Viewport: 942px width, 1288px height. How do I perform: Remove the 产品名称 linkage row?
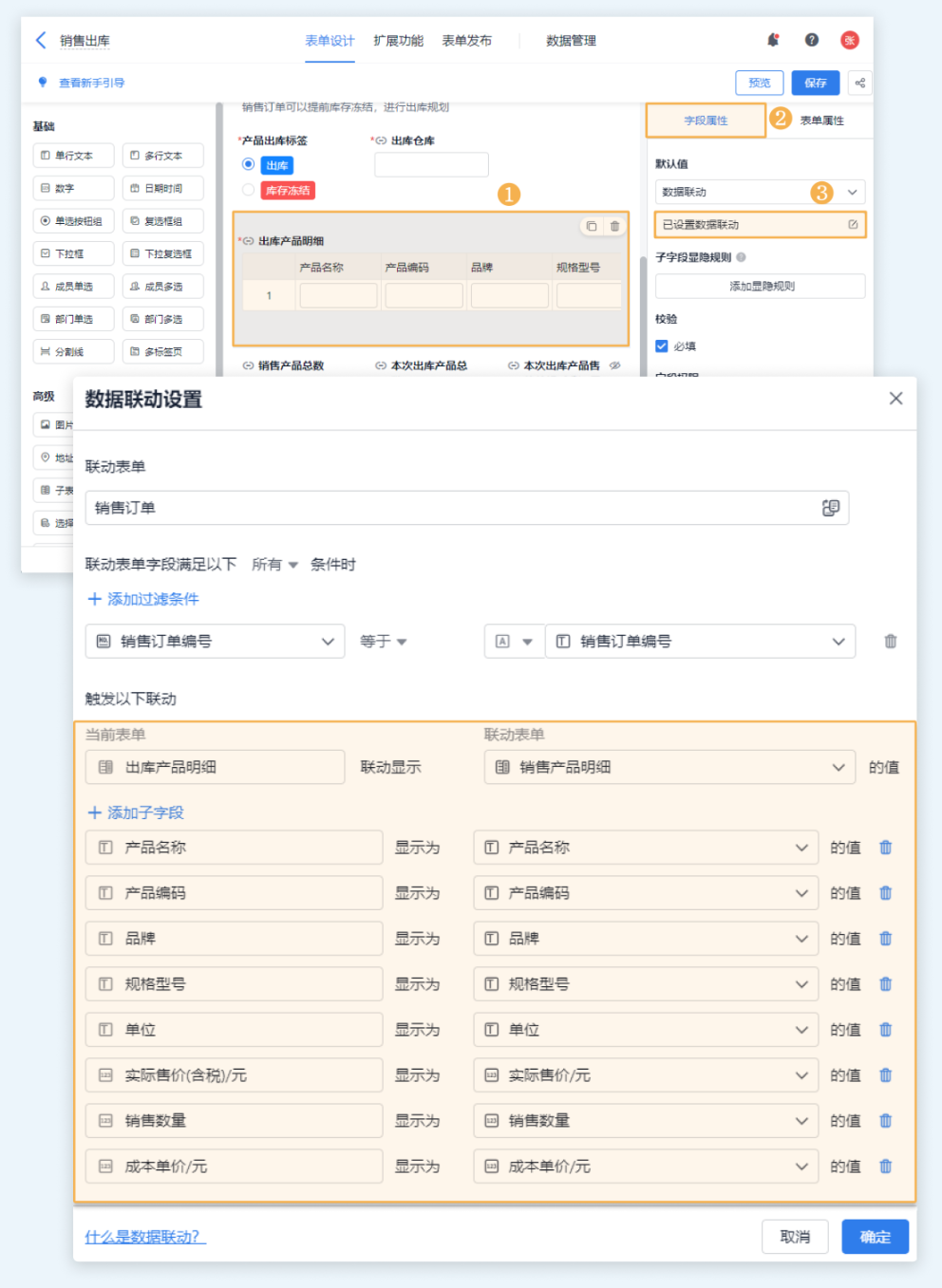(885, 847)
